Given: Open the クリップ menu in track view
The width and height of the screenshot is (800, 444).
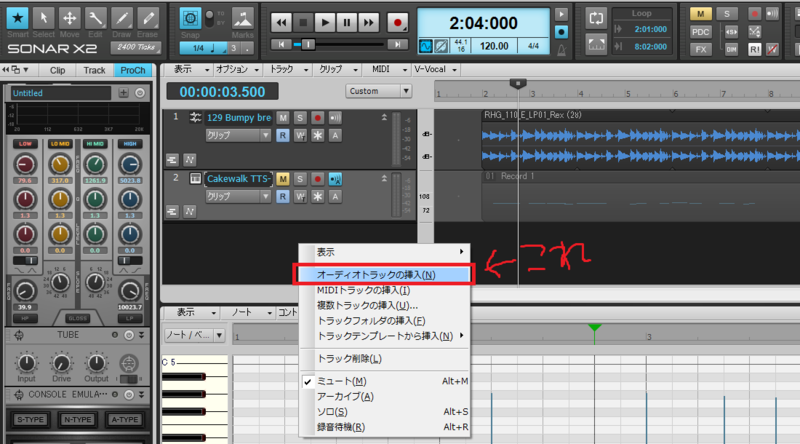Looking at the screenshot, I should pos(338,69).
